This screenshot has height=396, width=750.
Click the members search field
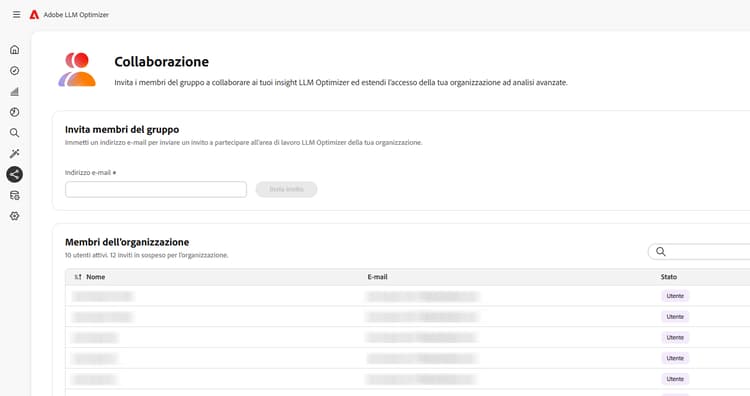(699, 252)
